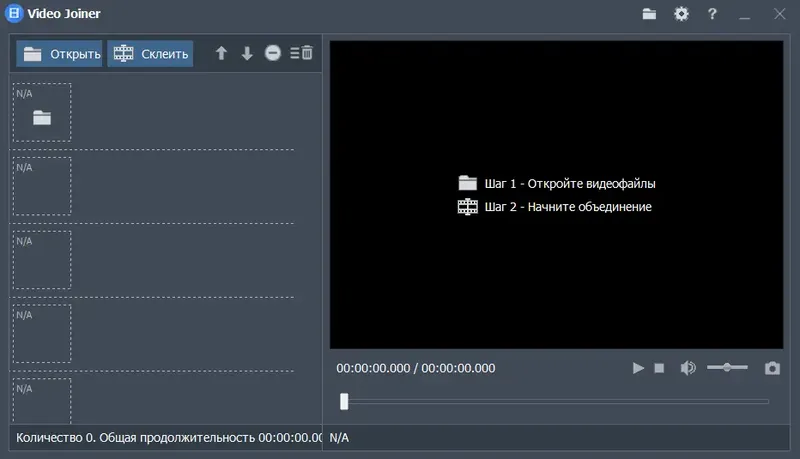Take a snapshot with camera icon
The width and height of the screenshot is (800, 459).
pyautogui.click(x=772, y=368)
